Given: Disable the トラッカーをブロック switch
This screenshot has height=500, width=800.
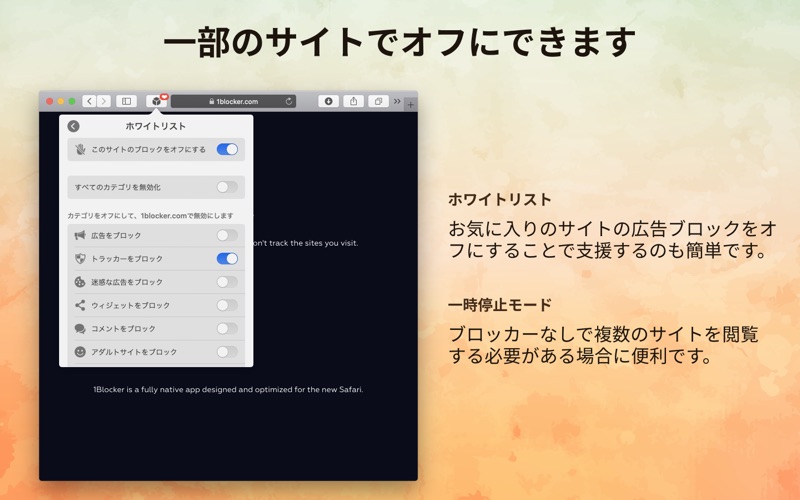Looking at the screenshot, I should point(227,259).
